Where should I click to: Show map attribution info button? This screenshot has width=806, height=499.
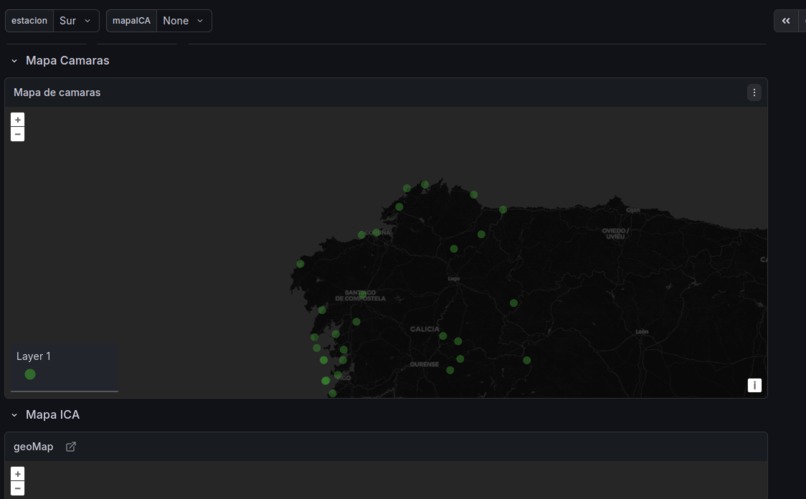click(754, 385)
